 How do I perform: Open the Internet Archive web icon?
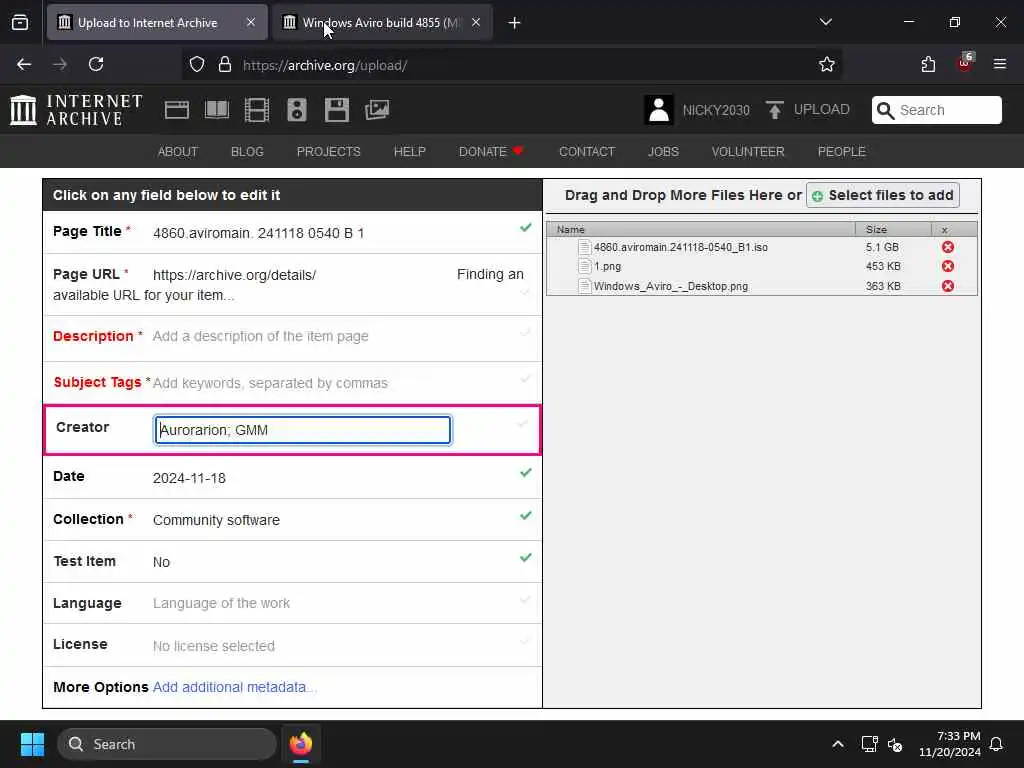[x=176, y=110]
